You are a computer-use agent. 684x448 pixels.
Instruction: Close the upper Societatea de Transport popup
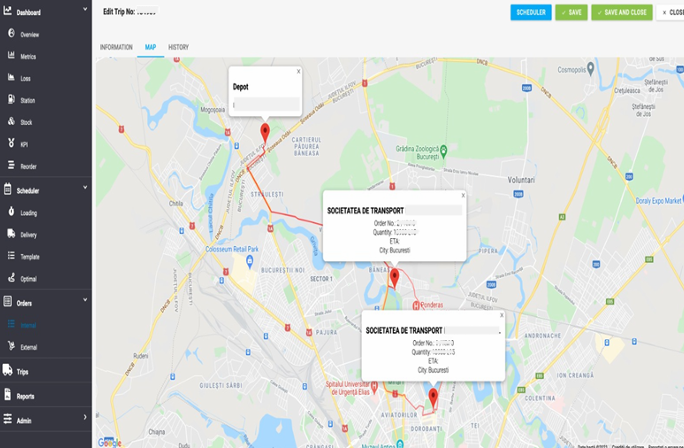(x=463, y=195)
